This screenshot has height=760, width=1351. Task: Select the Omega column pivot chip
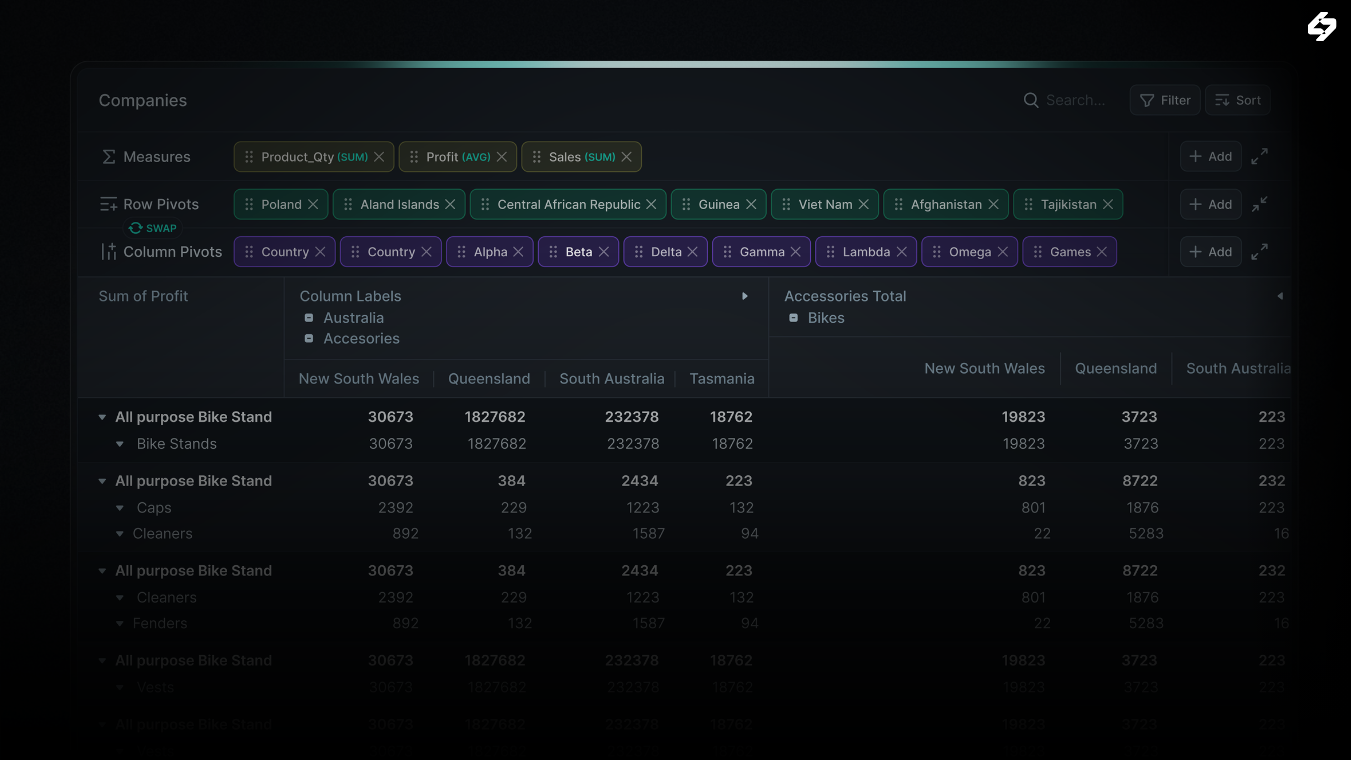click(x=969, y=252)
